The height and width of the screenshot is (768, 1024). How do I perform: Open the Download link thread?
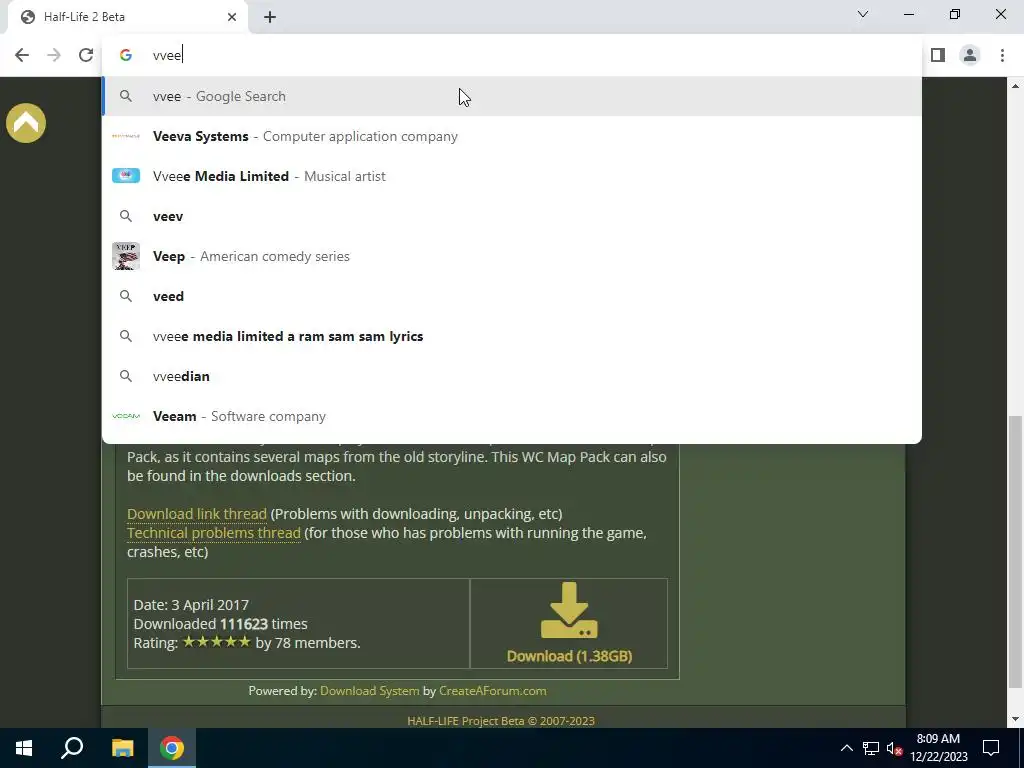pos(197,514)
